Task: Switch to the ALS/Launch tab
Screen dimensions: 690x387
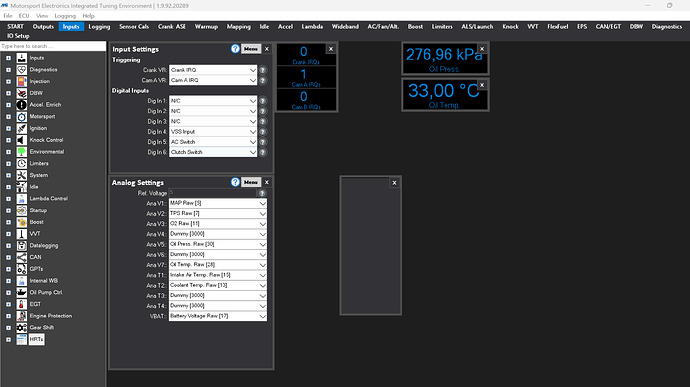Action: [477, 26]
